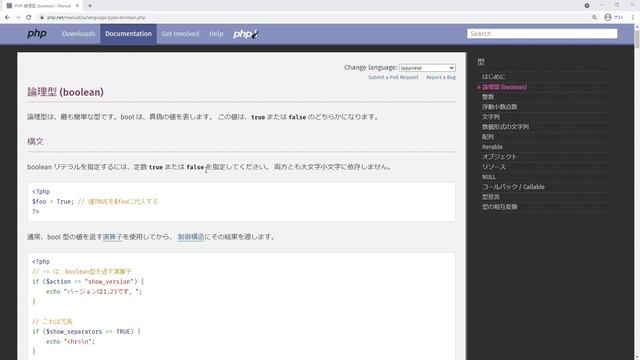The width and height of the screenshot is (640, 360).
Task: Click the echo "<hr>\n"; code line
Action: coord(70,342)
